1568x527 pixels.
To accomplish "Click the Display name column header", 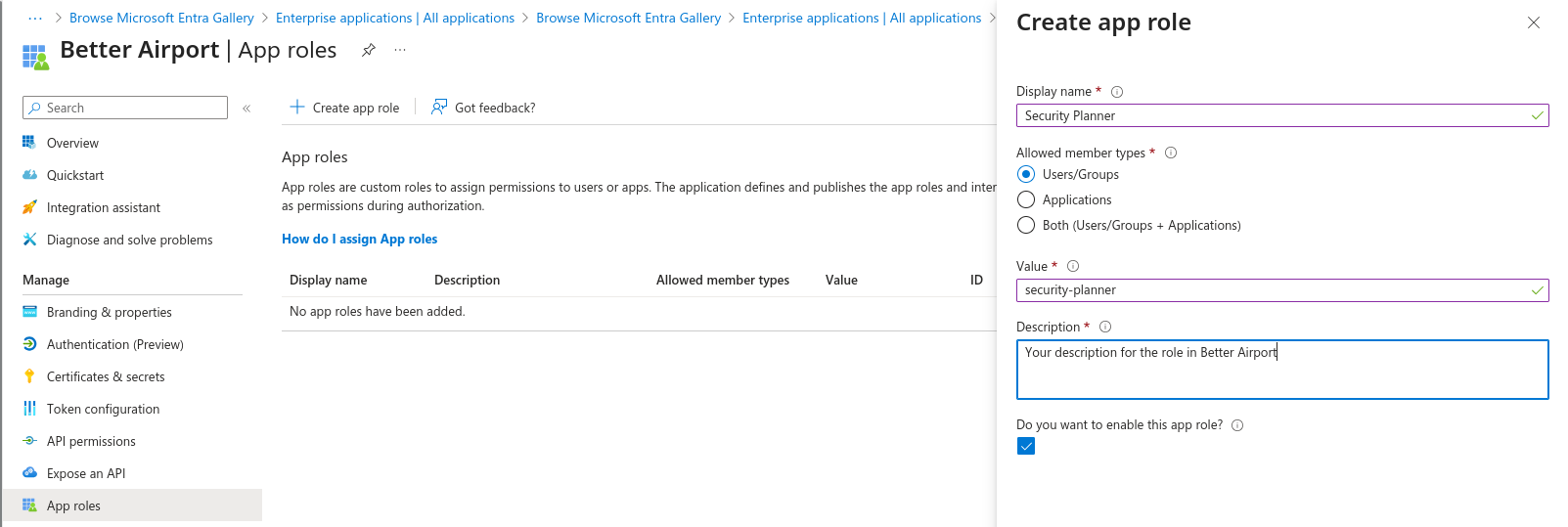I will point(329,280).
